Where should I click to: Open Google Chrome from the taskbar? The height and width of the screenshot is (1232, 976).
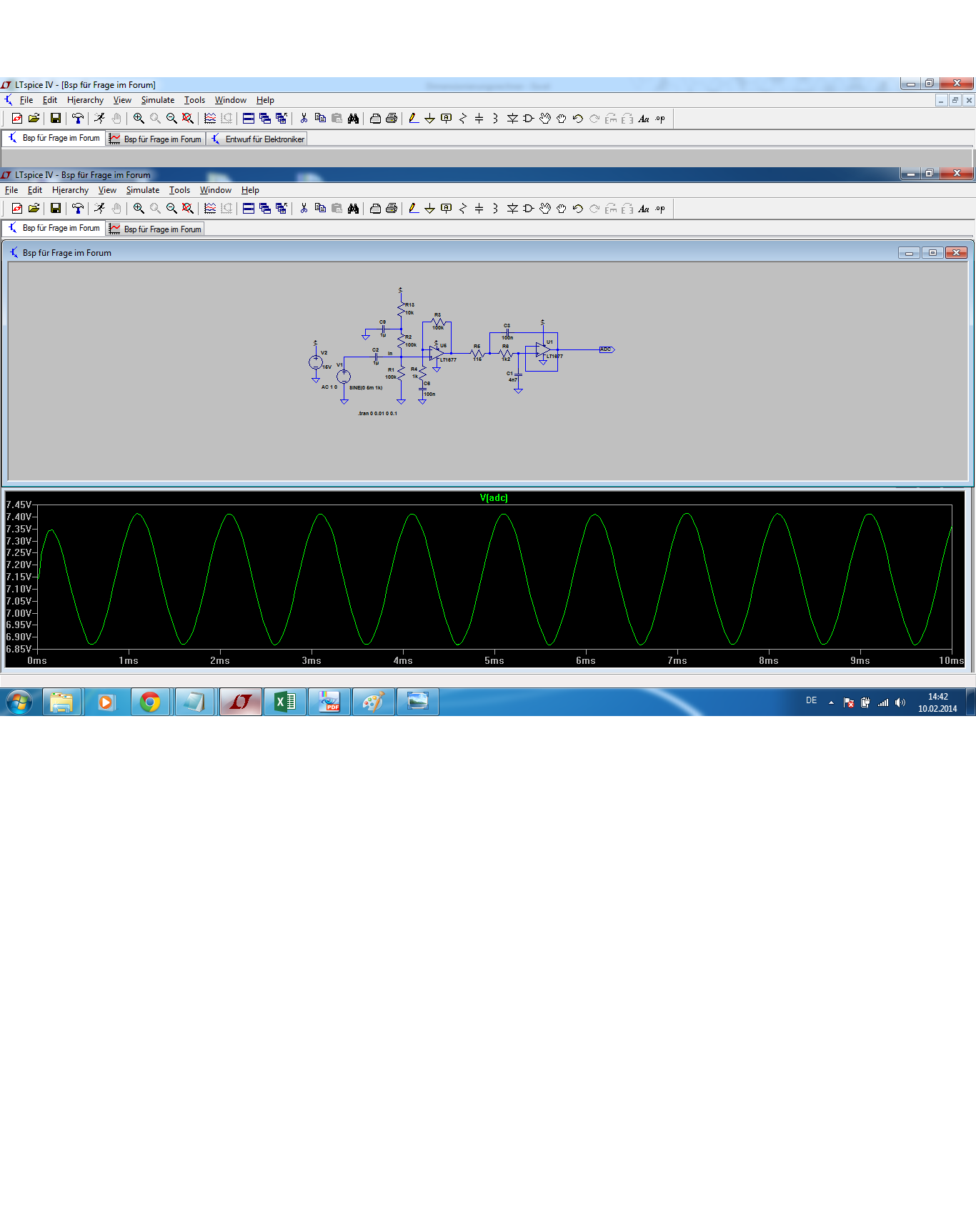tap(150, 702)
